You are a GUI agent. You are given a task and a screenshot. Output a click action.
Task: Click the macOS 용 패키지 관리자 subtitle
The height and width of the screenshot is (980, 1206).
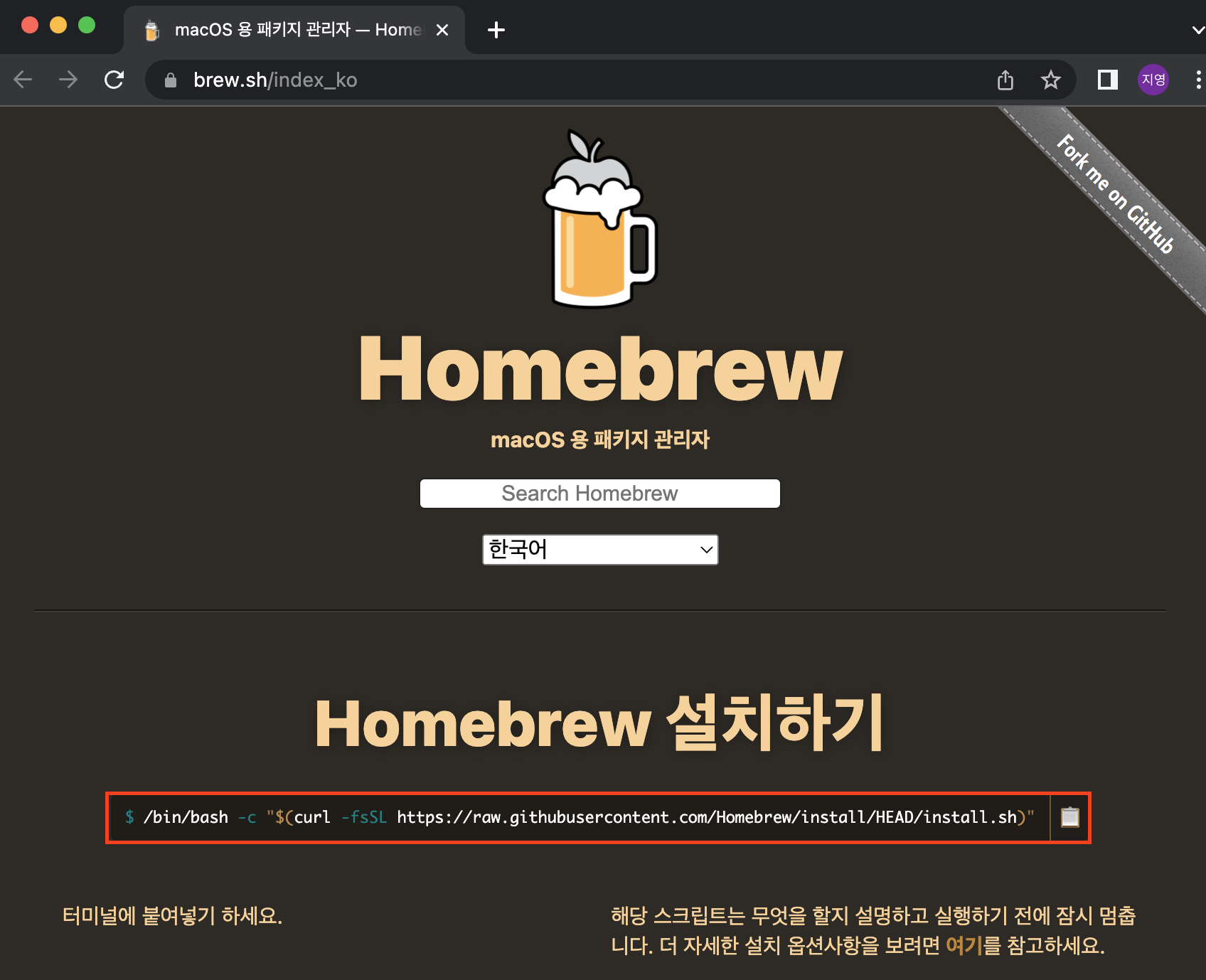click(600, 440)
